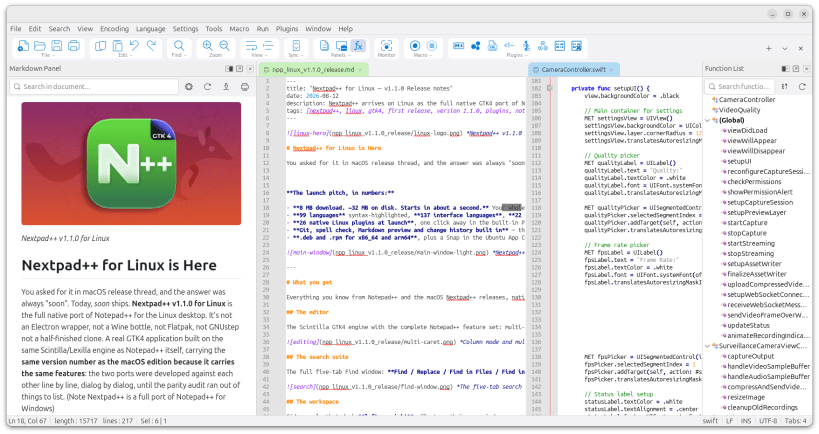Refresh the Markdown Panel preview
The image size is (819, 434).
(207, 87)
